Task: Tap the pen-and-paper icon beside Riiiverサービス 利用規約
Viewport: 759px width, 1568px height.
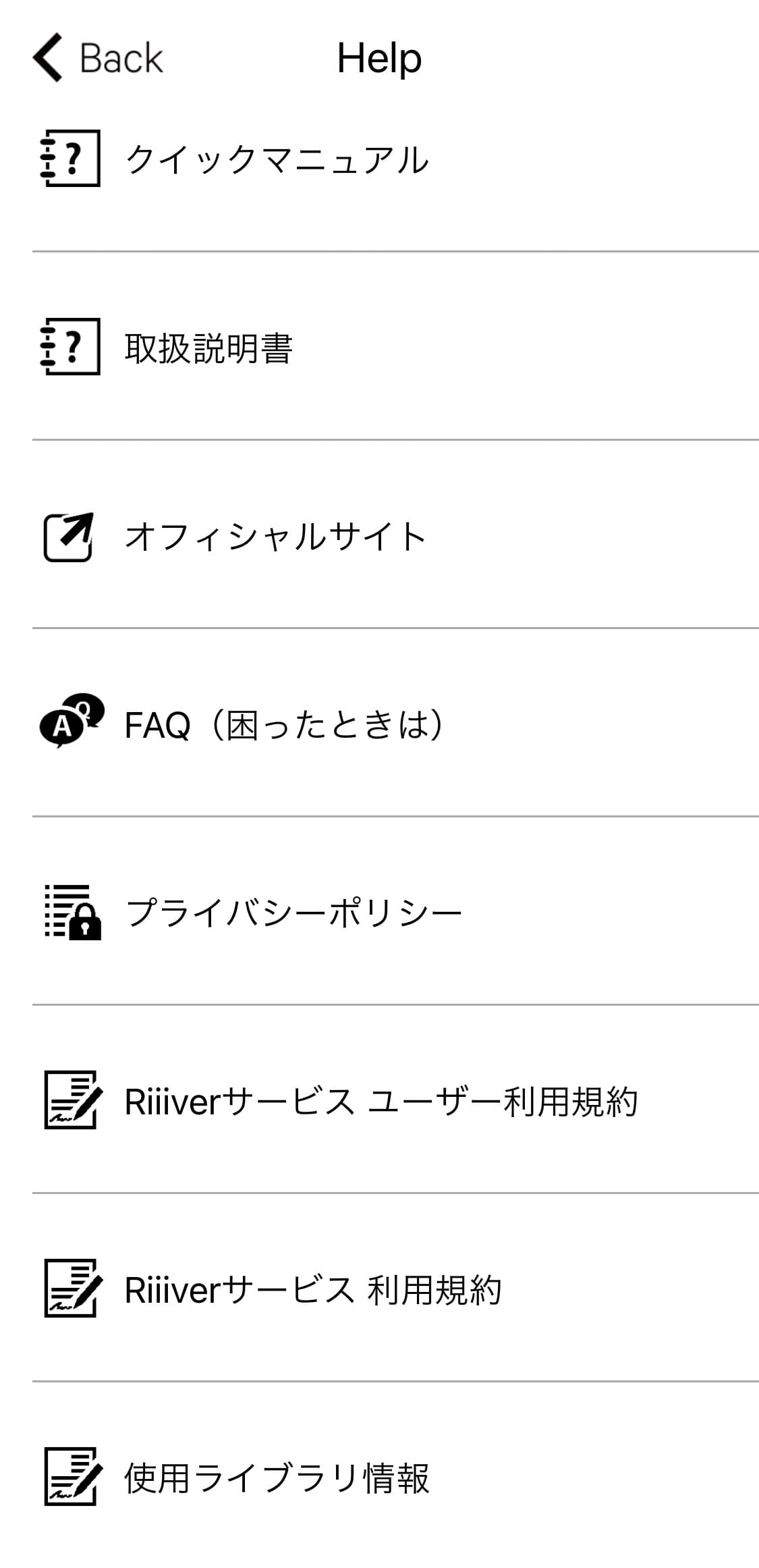Action: point(73,1288)
